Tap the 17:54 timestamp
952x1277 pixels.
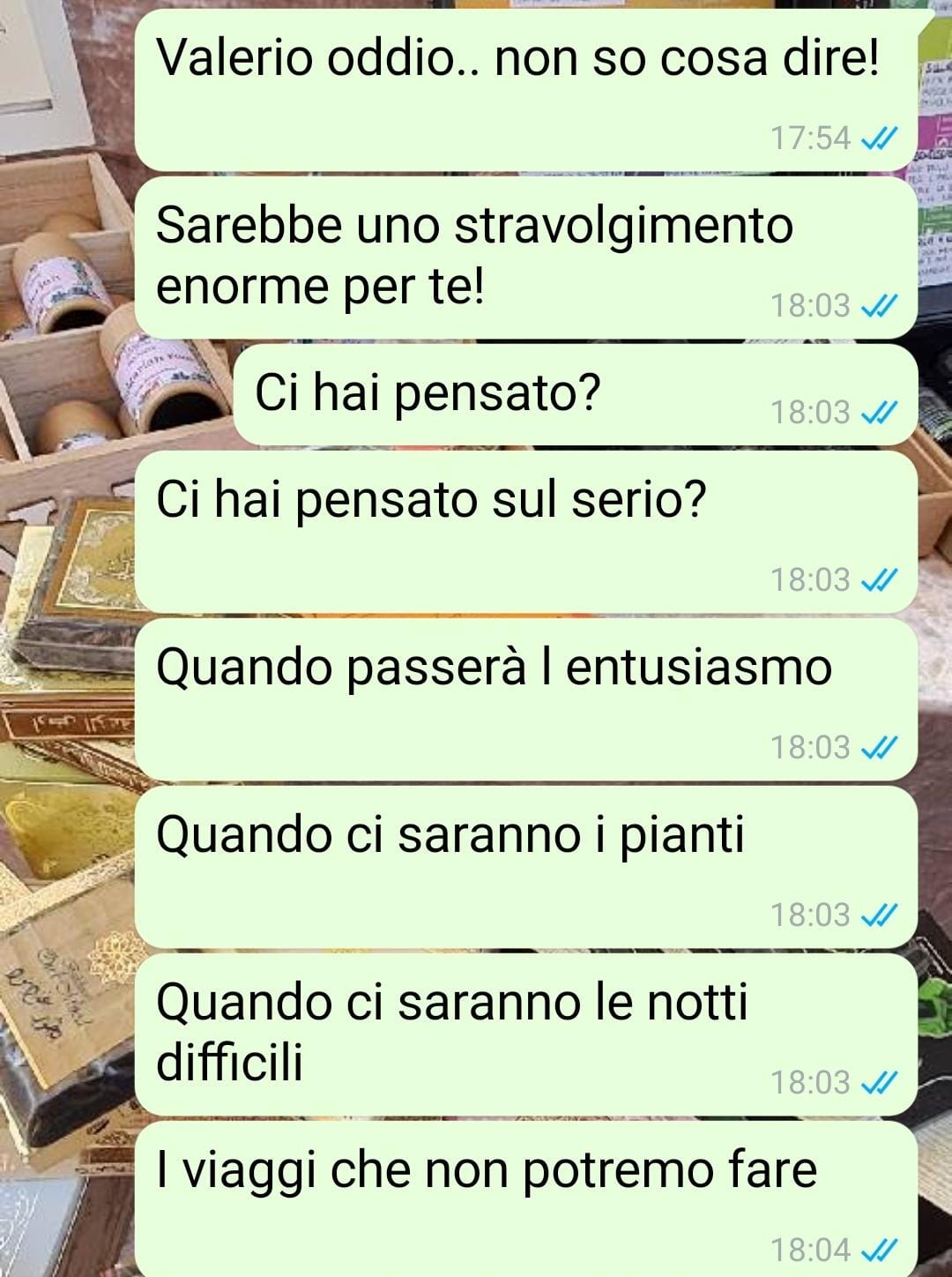point(810,138)
